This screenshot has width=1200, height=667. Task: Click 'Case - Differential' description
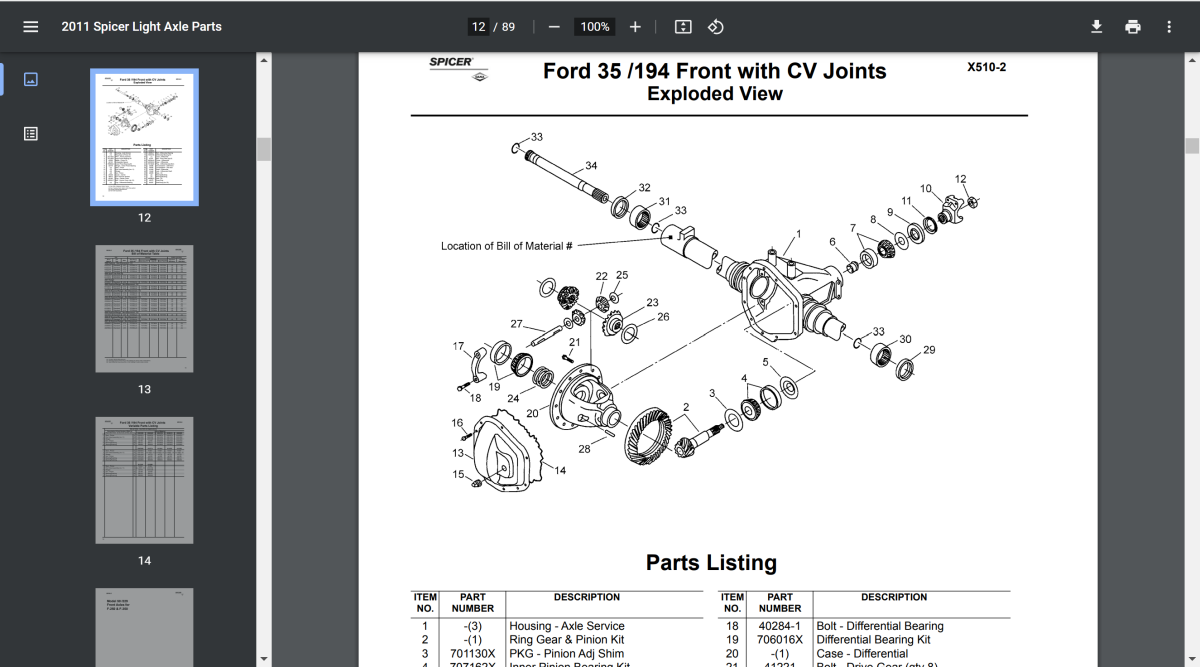(x=862, y=654)
